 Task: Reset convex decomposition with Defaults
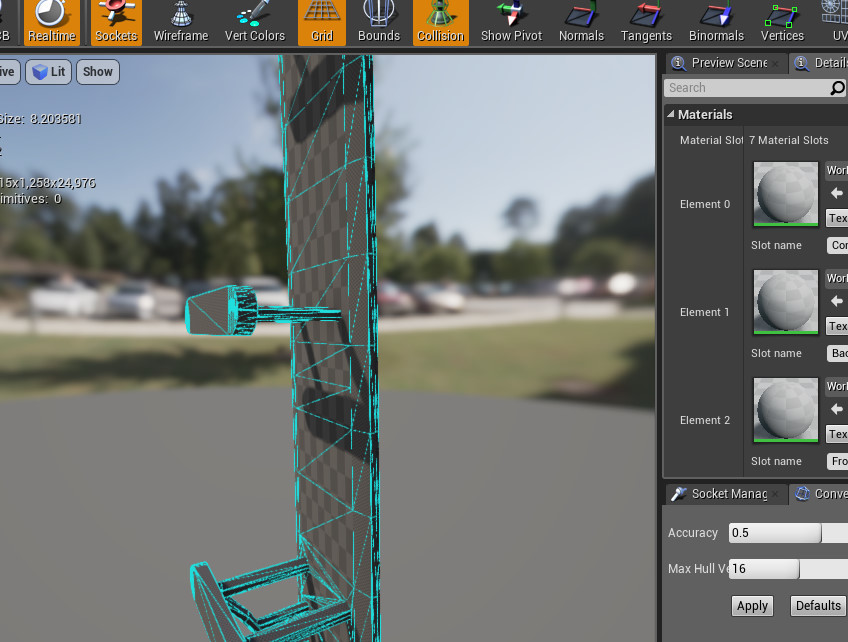pos(818,606)
